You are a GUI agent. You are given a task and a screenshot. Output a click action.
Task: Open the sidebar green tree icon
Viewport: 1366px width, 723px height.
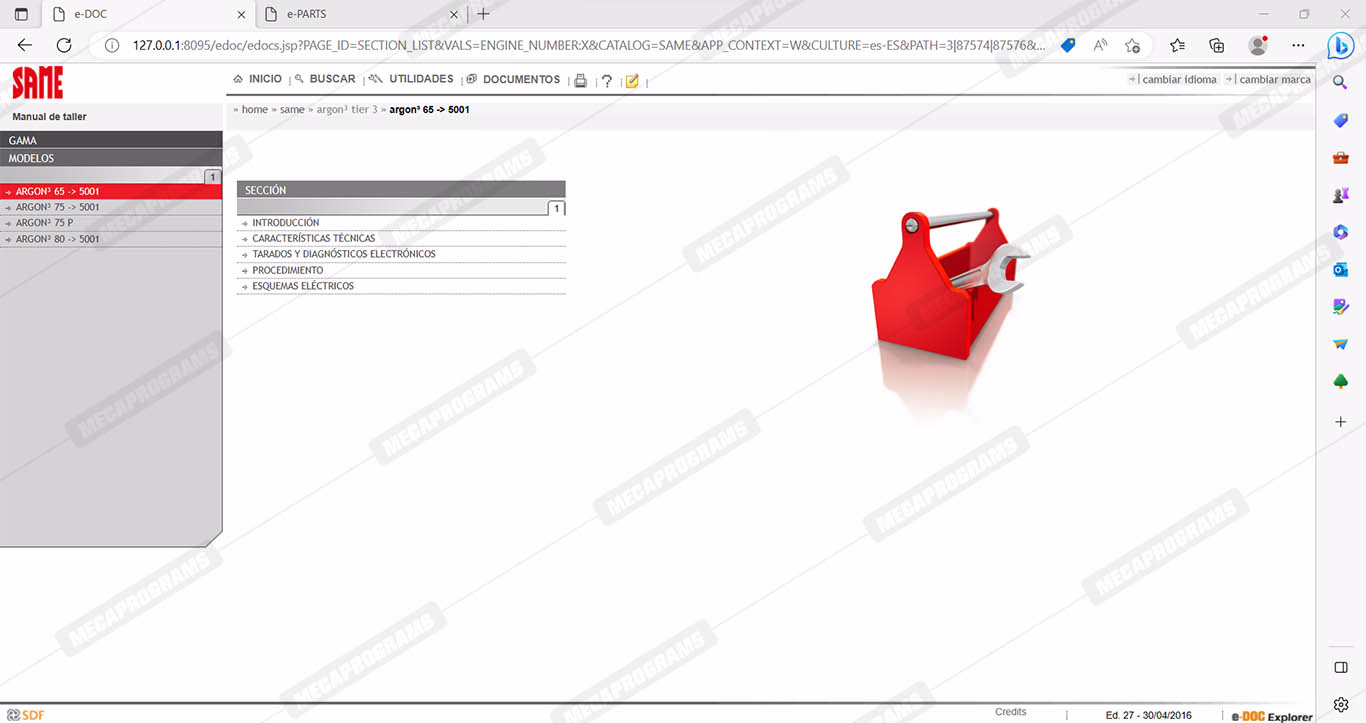tap(1341, 381)
